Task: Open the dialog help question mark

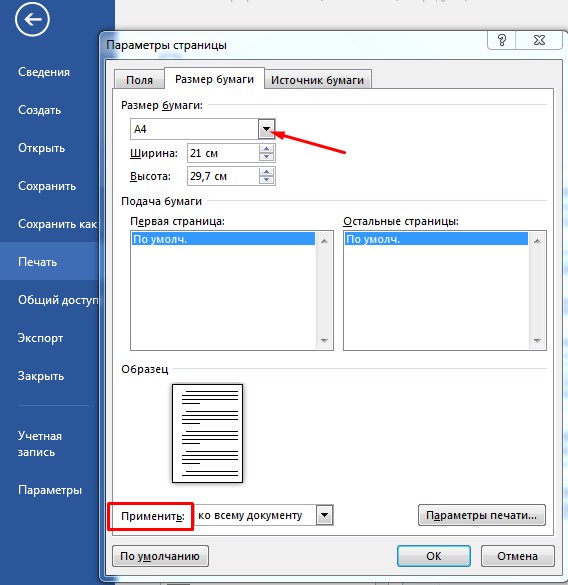Action: click(502, 40)
